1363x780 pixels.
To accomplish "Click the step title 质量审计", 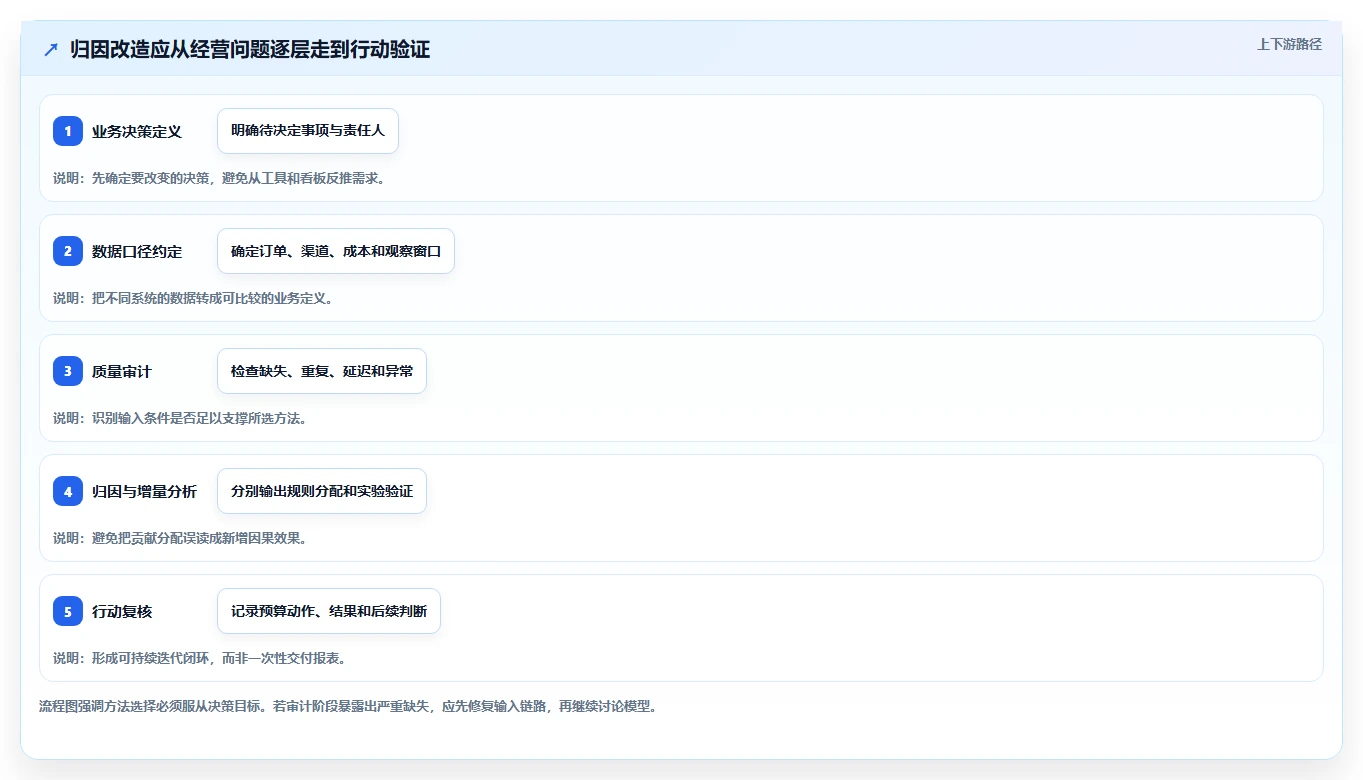I will [x=122, y=372].
